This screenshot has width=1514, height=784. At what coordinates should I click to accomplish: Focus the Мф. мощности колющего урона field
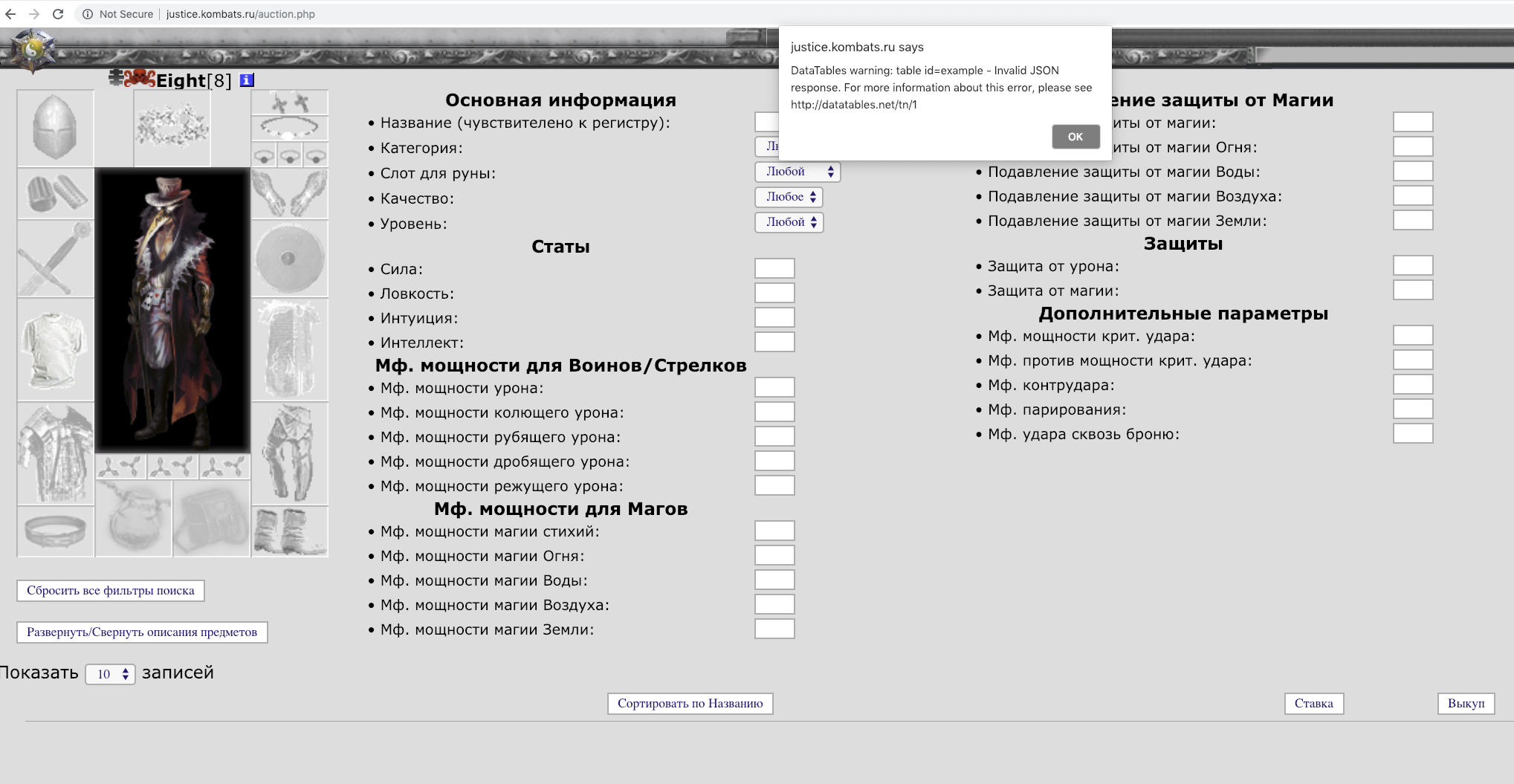pos(774,412)
